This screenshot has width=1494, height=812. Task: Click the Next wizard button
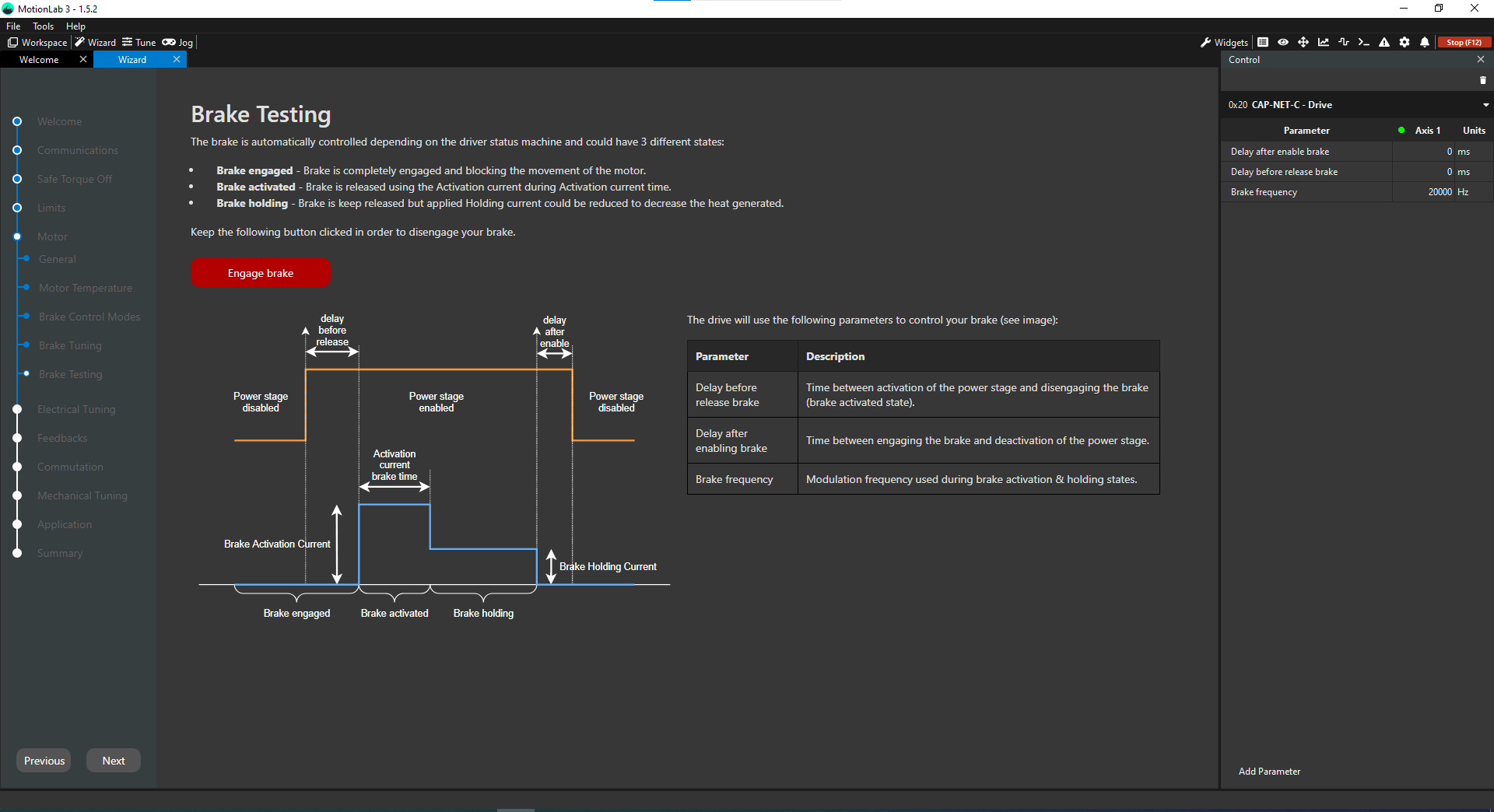(114, 761)
